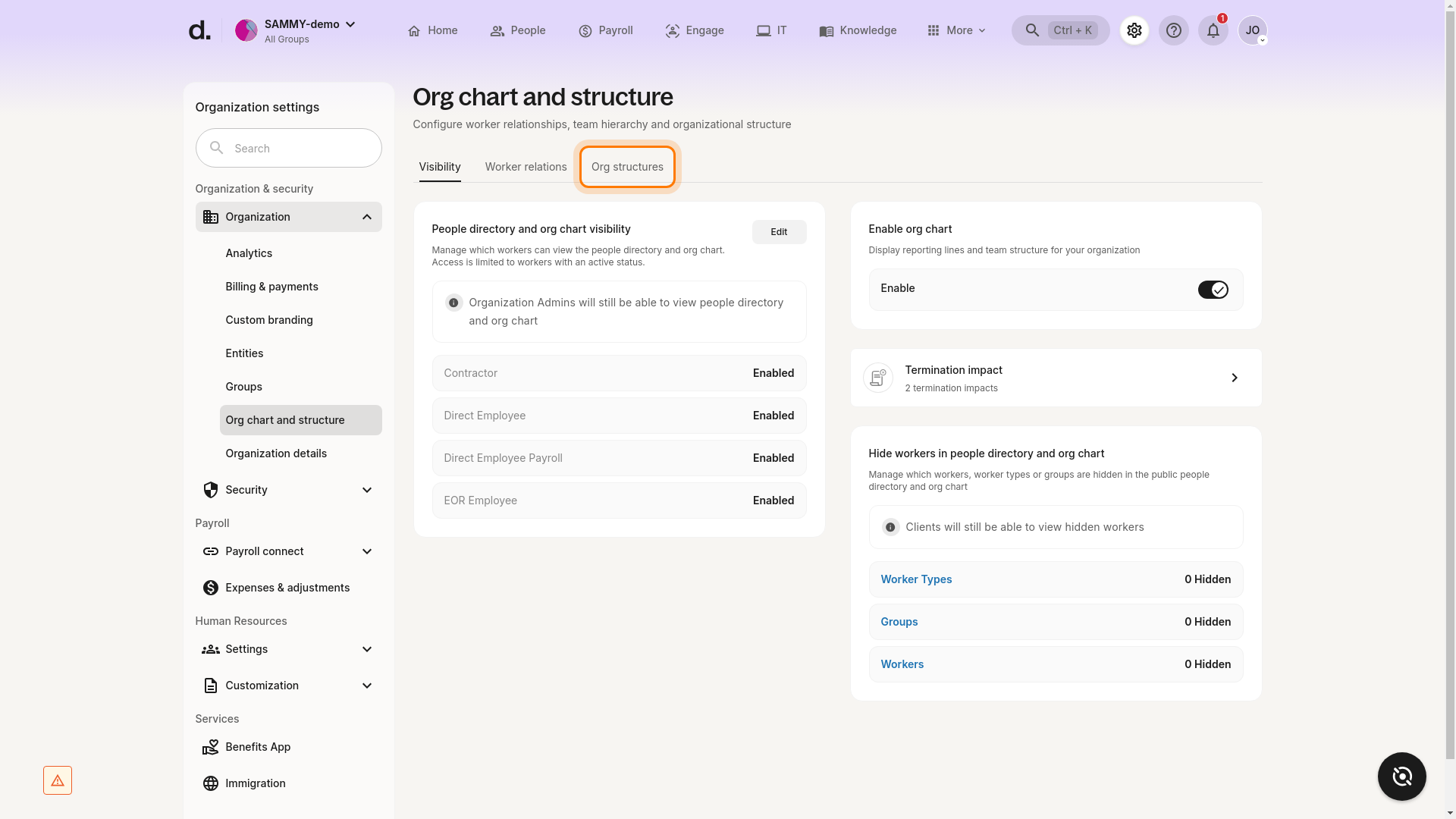This screenshot has height=819, width=1456.
Task: Click '2 termination impacts' text
Action: coord(951,388)
